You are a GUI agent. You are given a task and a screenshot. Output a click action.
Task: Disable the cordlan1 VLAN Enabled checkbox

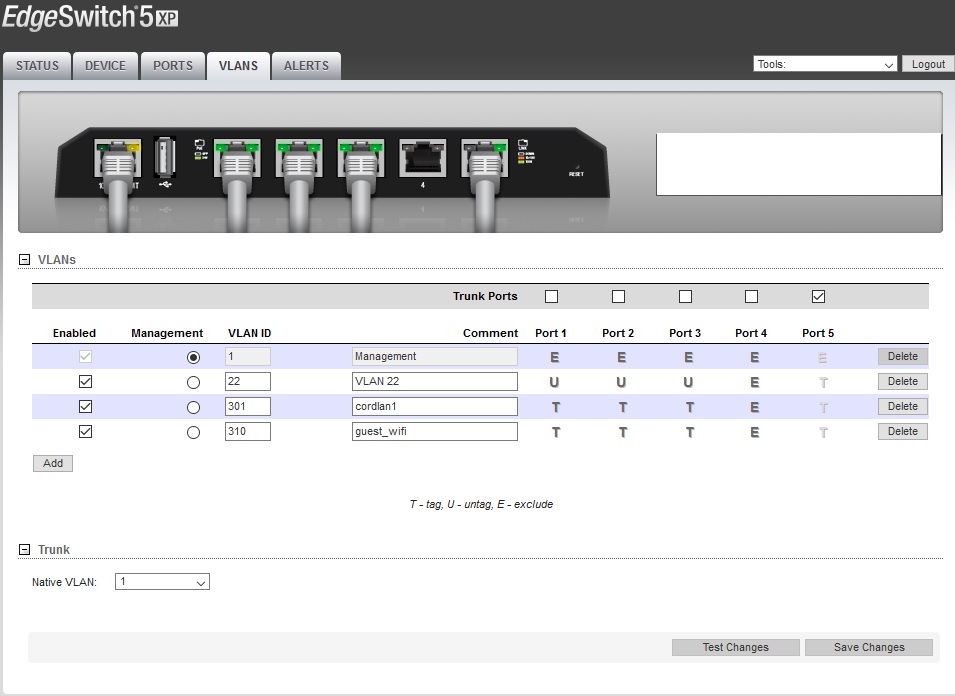[85, 407]
